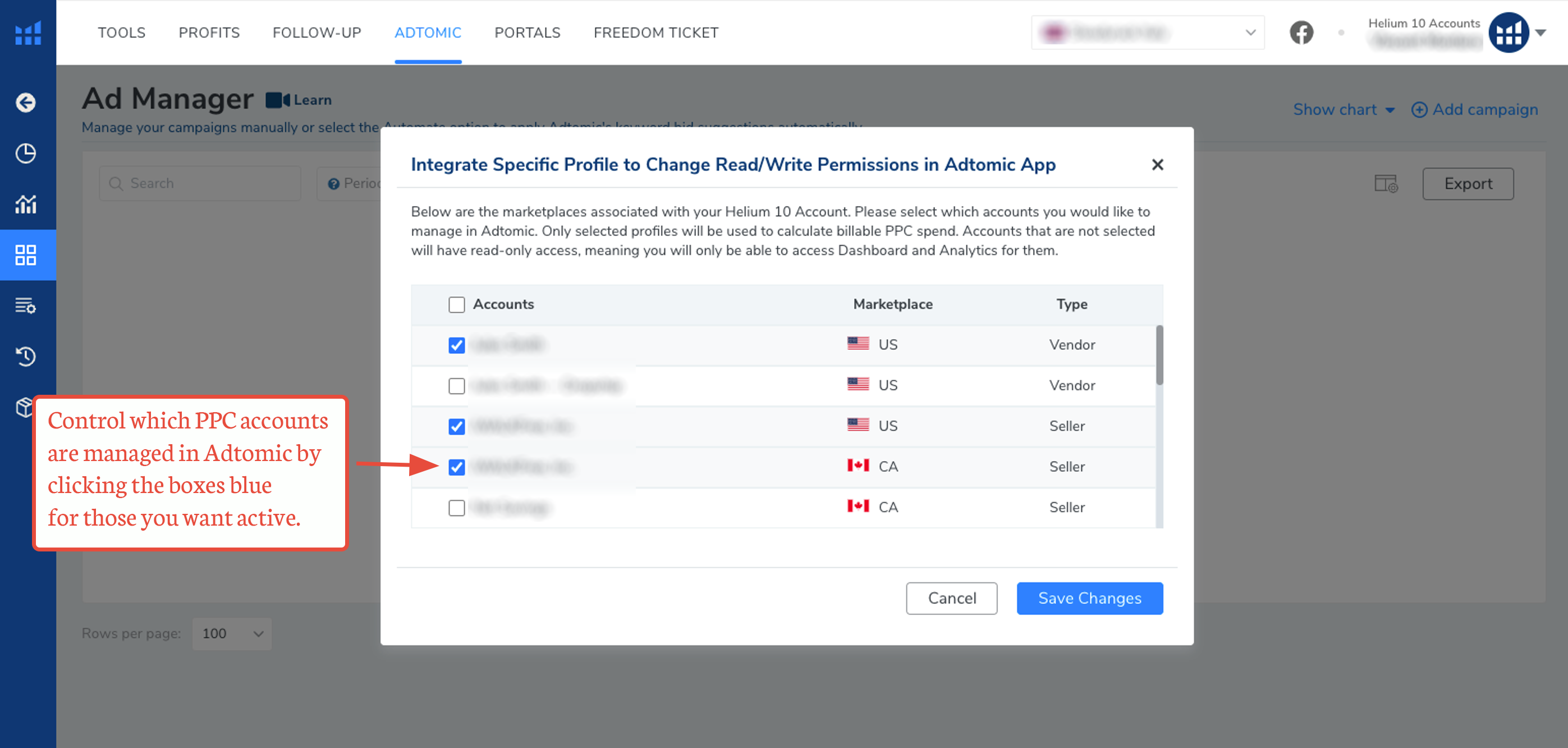
Task: Open the PORTALS menu
Action: point(527,32)
